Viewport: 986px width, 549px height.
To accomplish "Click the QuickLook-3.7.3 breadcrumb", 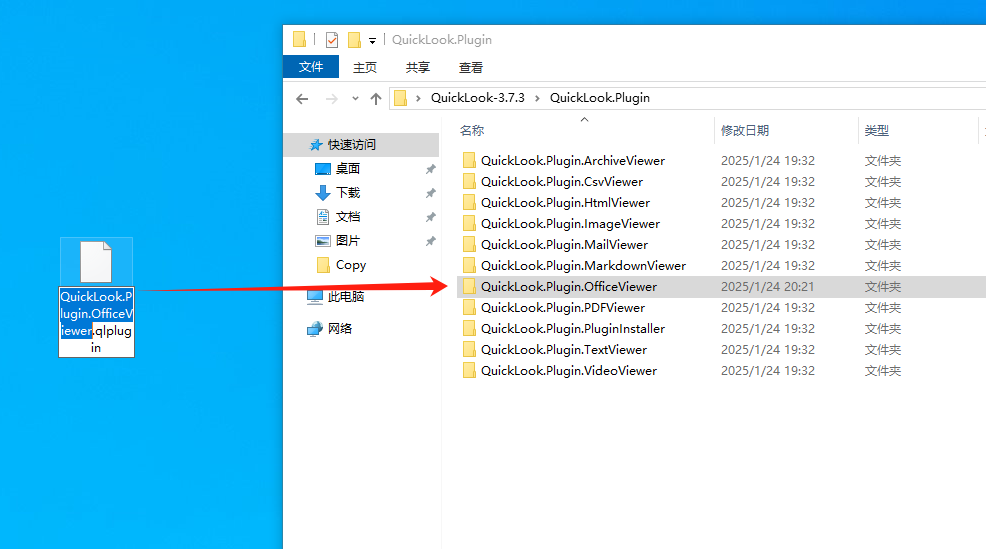I will click(x=478, y=98).
